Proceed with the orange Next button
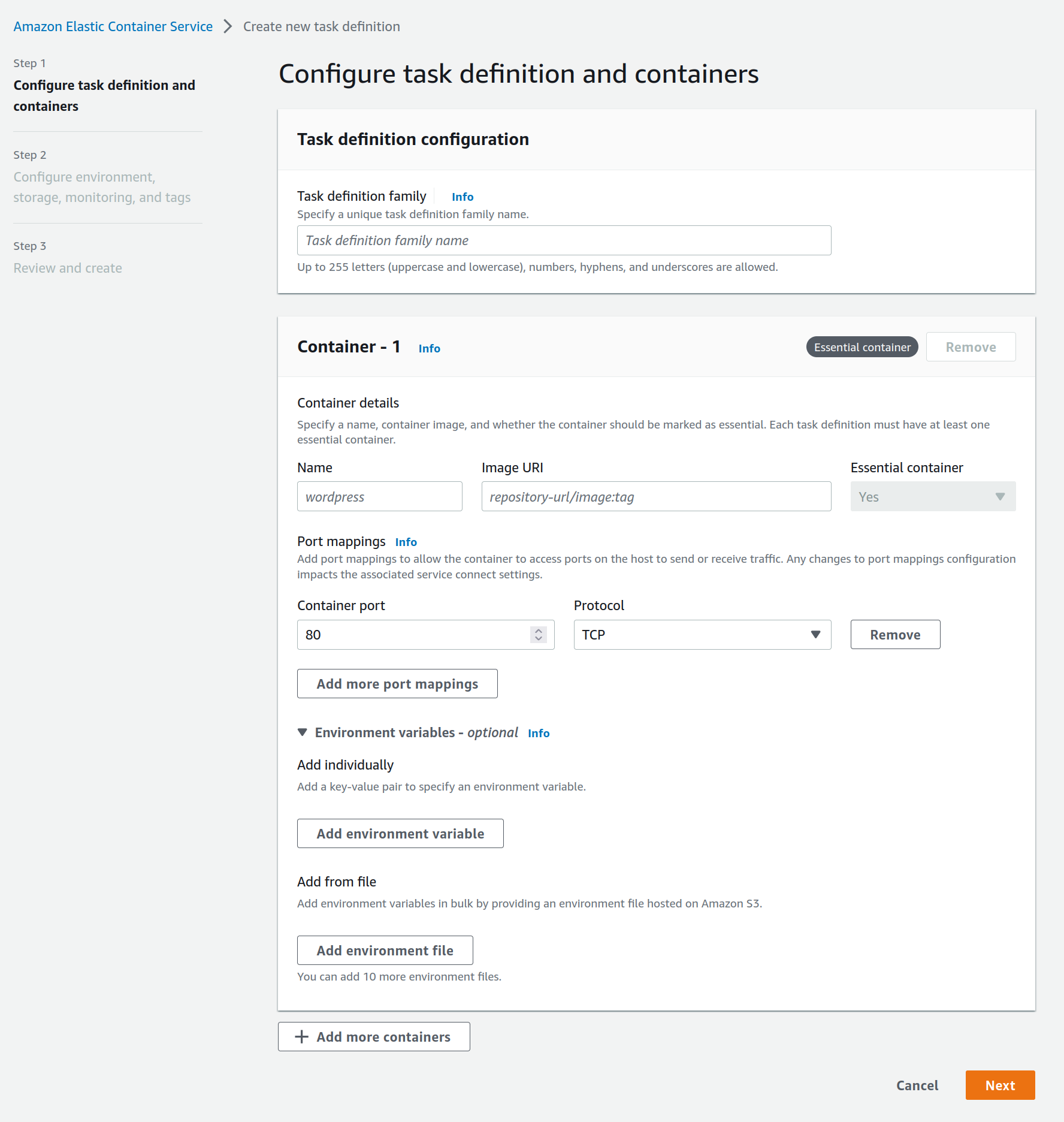The image size is (1064, 1122). tap(999, 1085)
